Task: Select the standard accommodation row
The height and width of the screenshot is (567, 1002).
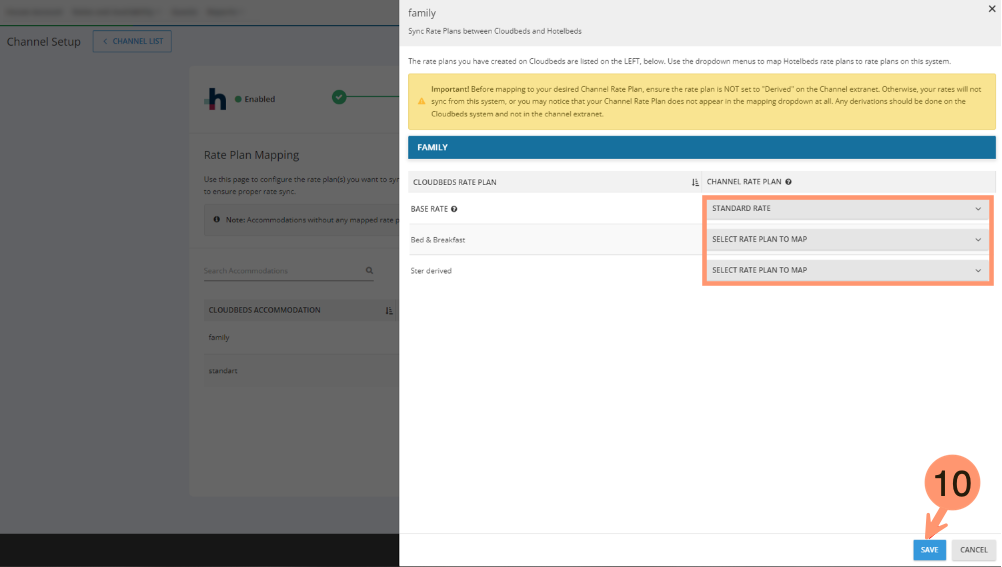Action: point(223,371)
